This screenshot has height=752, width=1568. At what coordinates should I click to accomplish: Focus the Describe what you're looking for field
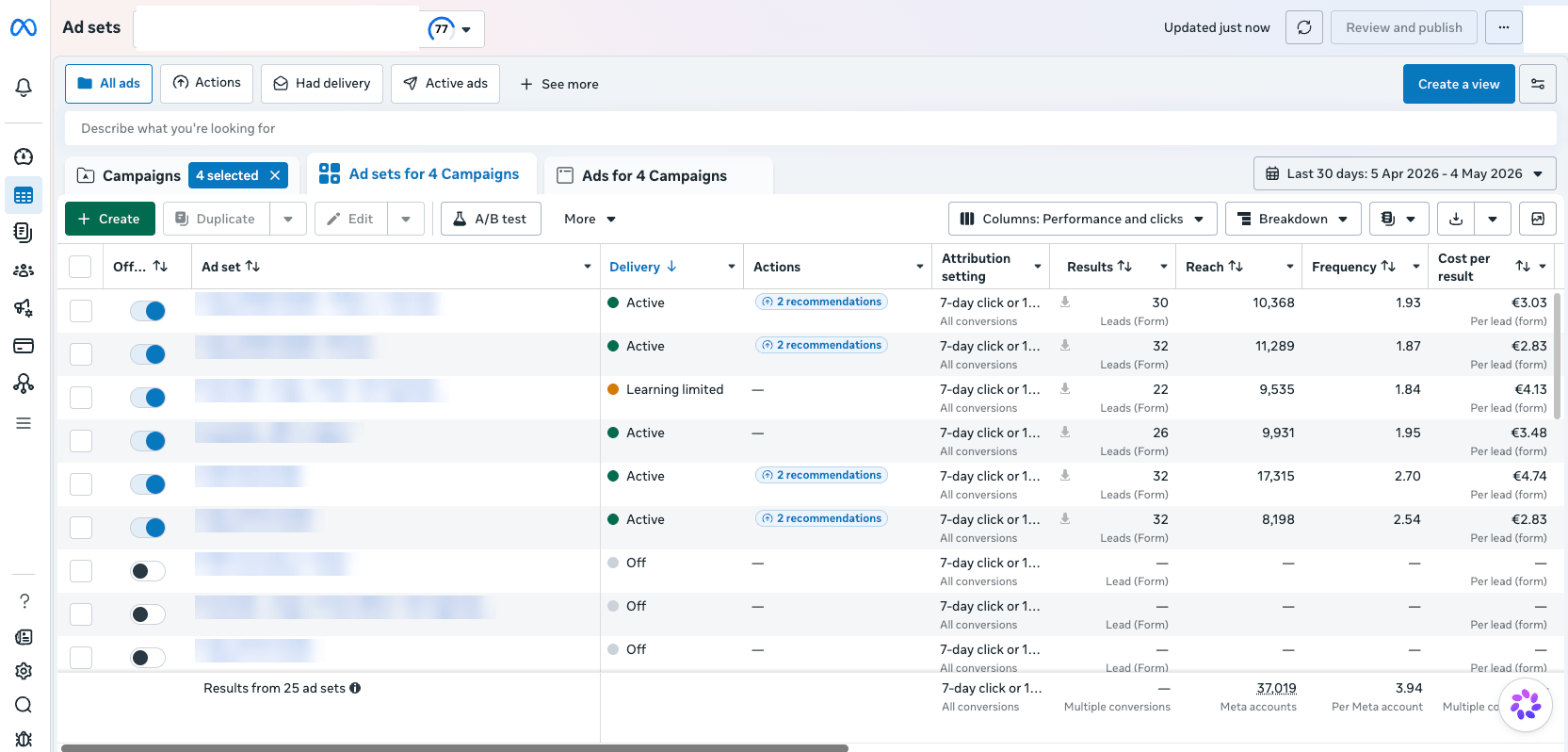(811, 128)
